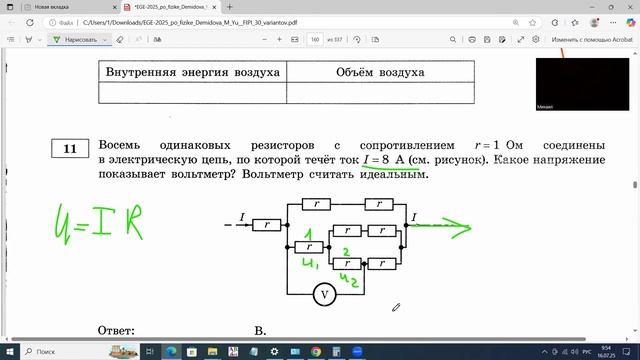Close the EGE-2025 PDF tab

[214, 7]
